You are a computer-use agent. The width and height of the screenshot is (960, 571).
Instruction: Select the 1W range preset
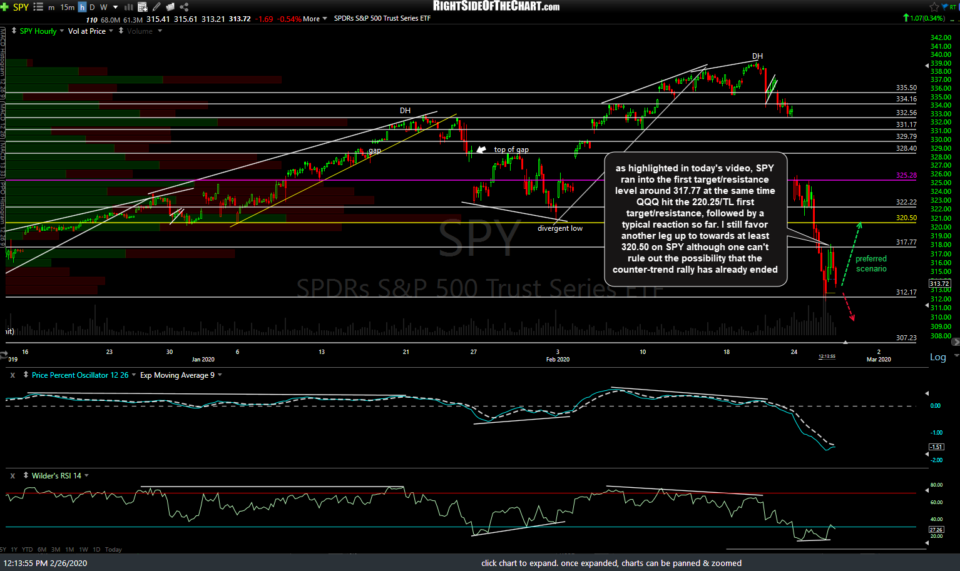[83, 549]
